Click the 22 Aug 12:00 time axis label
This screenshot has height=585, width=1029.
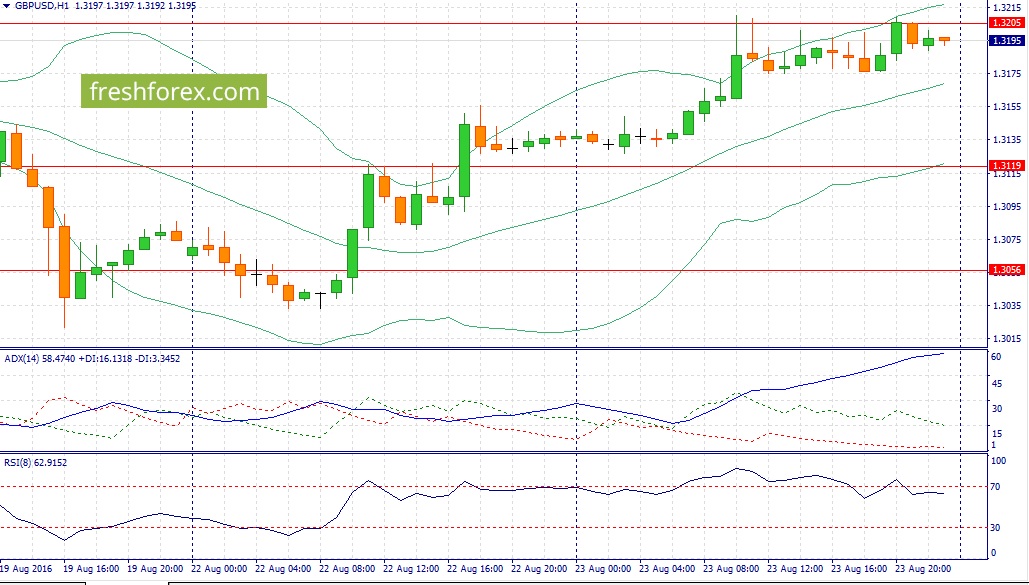click(411, 569)
